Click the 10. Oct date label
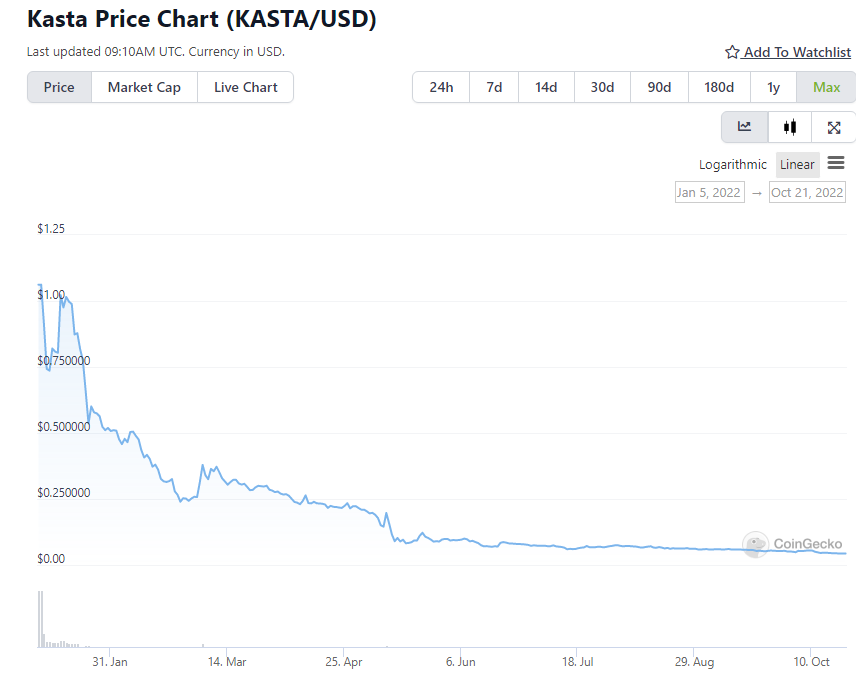Screen dimensions: 856x680 click(811, 662)
